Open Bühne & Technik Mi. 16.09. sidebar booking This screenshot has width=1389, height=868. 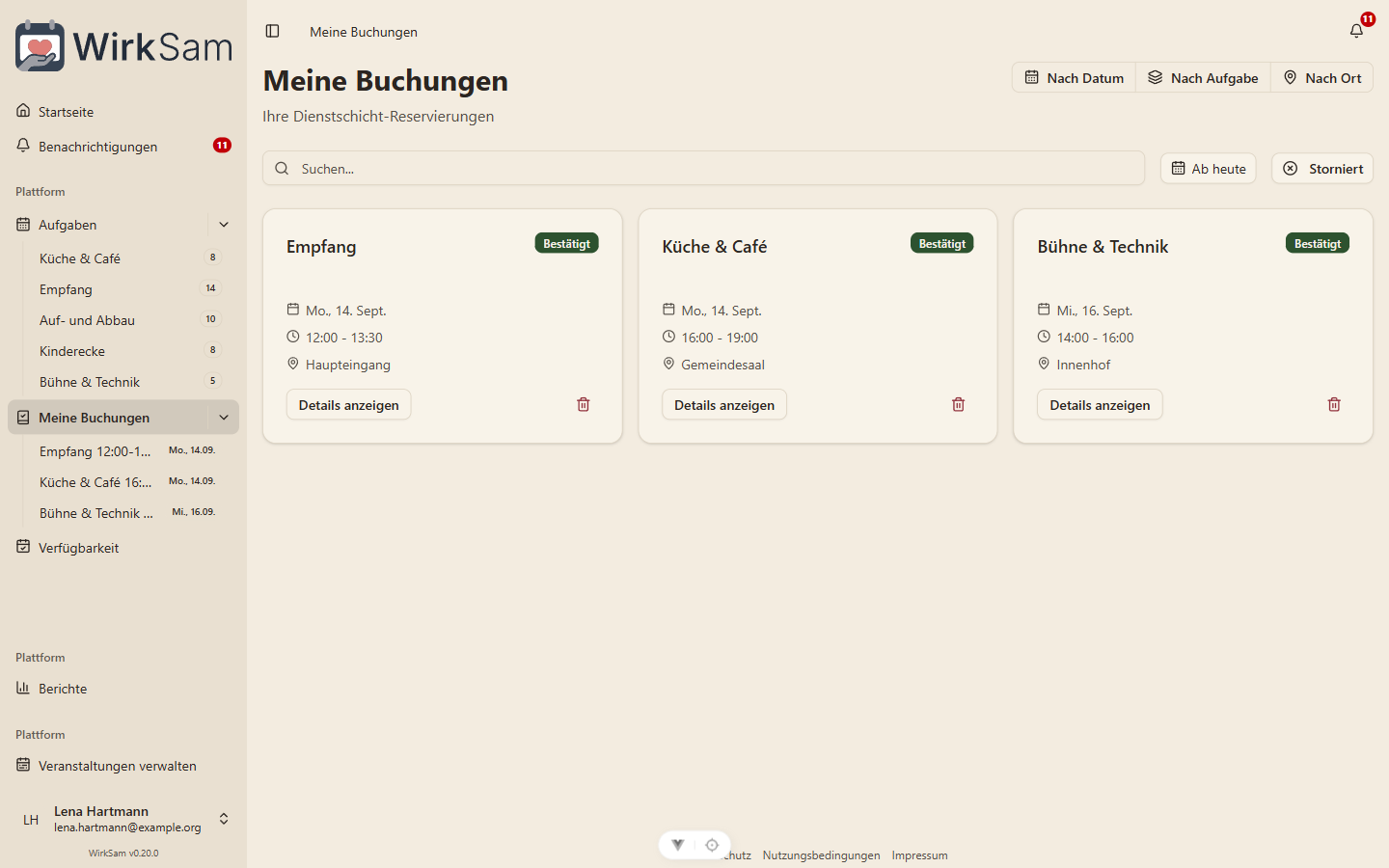click(x=131, y=513)
